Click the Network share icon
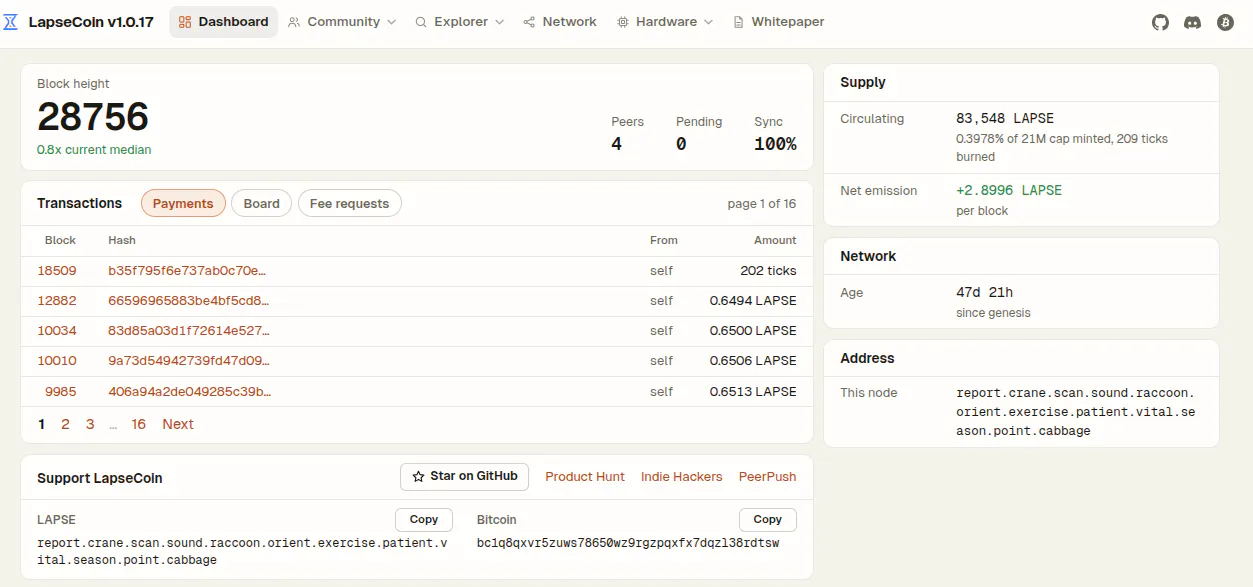The width and height of the screenshot is (1253, 587). (x=529, y=22)
